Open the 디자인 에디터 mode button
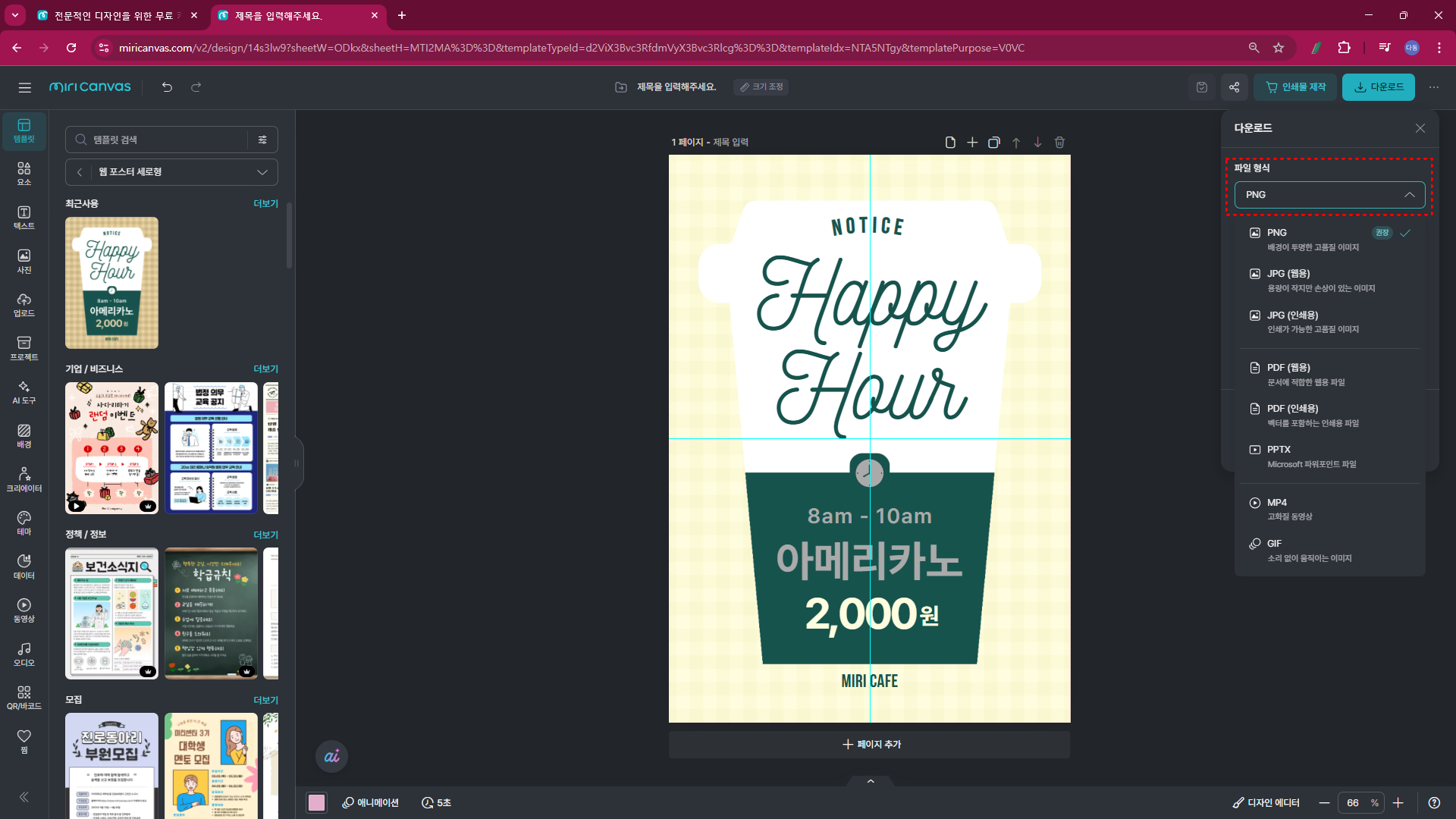The height and width of the screenshot is (819, 1456). 1266,802
